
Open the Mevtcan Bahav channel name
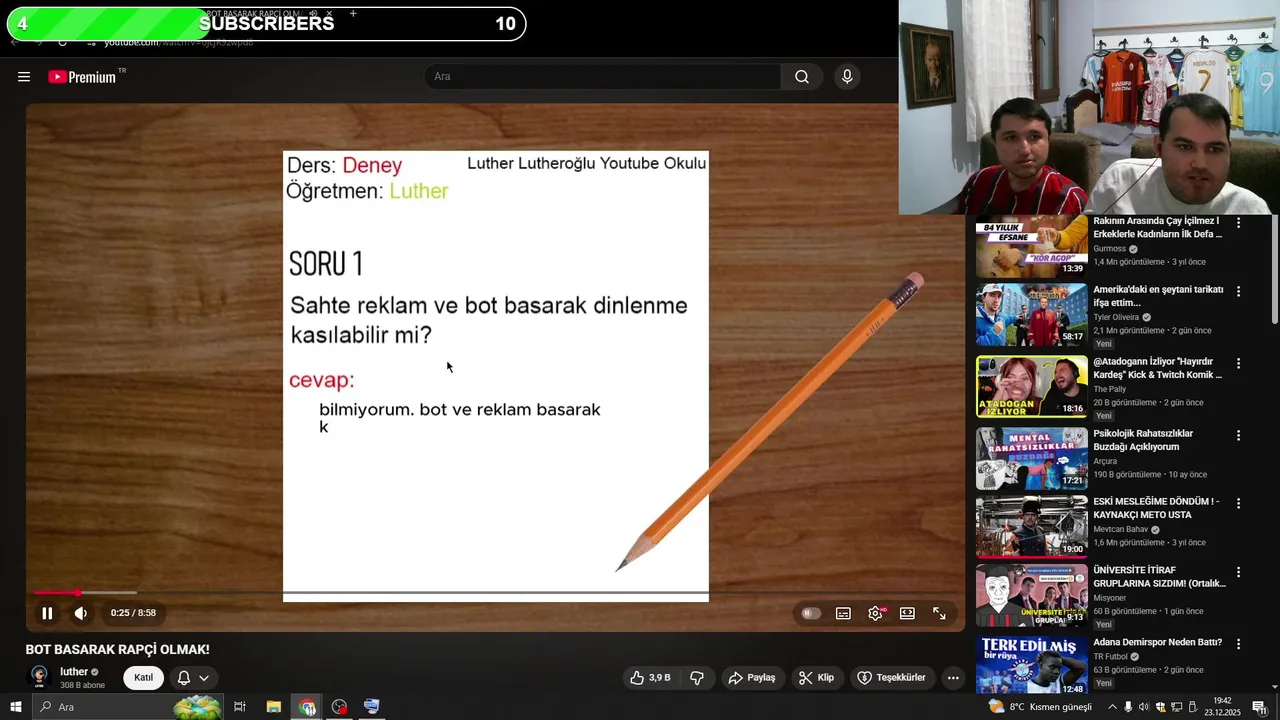[1121, 529]
